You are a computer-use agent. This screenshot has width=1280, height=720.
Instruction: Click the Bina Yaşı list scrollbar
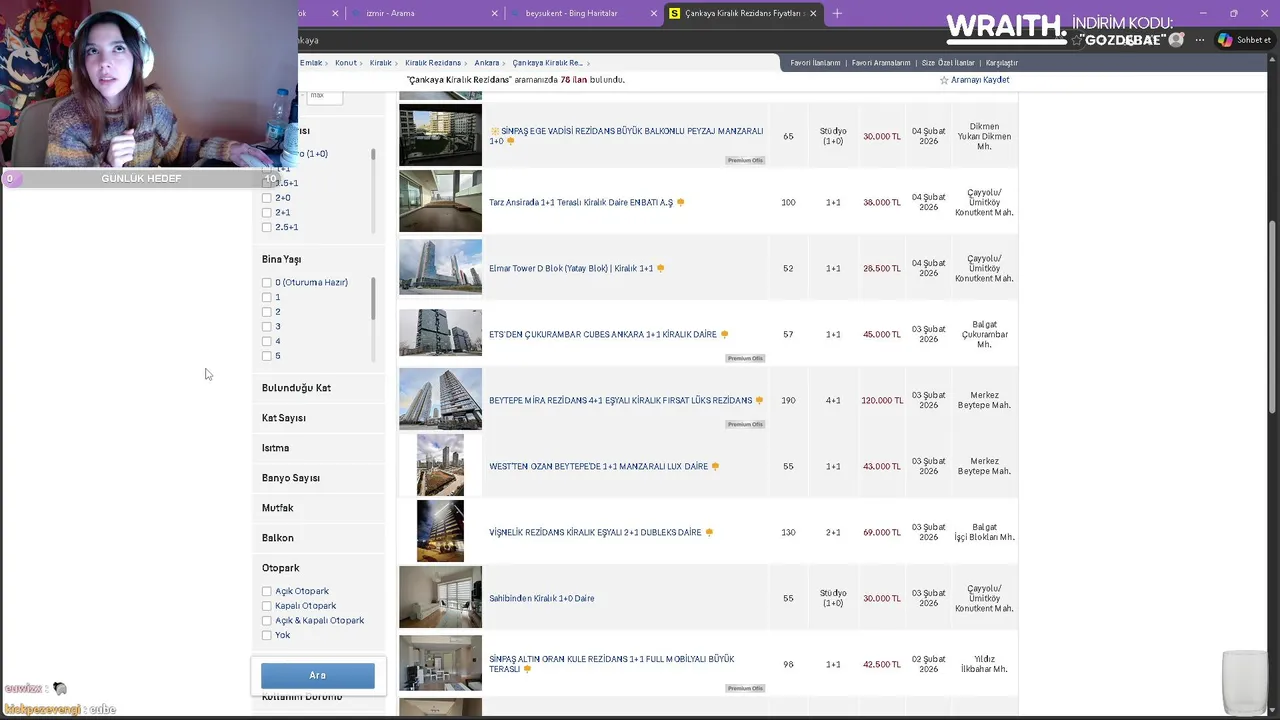tap(373, 298)
